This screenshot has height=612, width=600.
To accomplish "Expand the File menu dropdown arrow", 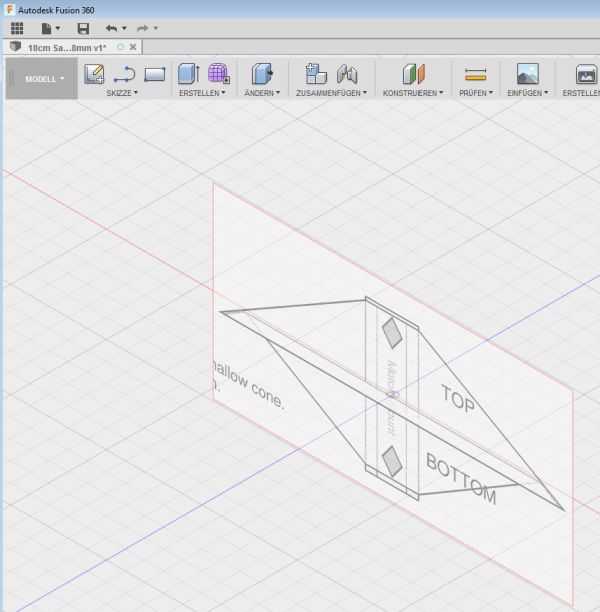I will click(x=58, y=28).
